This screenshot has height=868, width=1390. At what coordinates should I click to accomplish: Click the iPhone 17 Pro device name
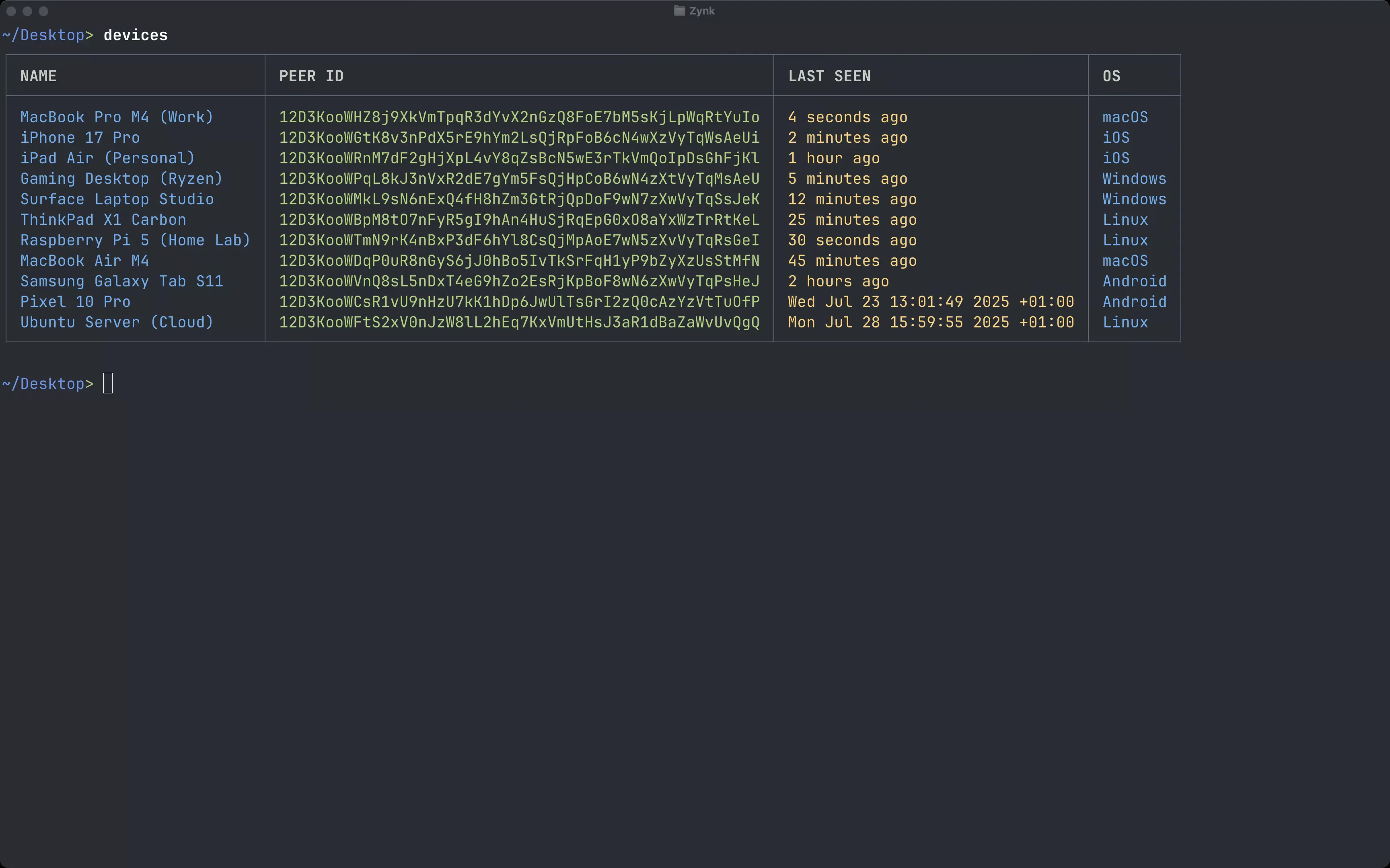point(80,138)
